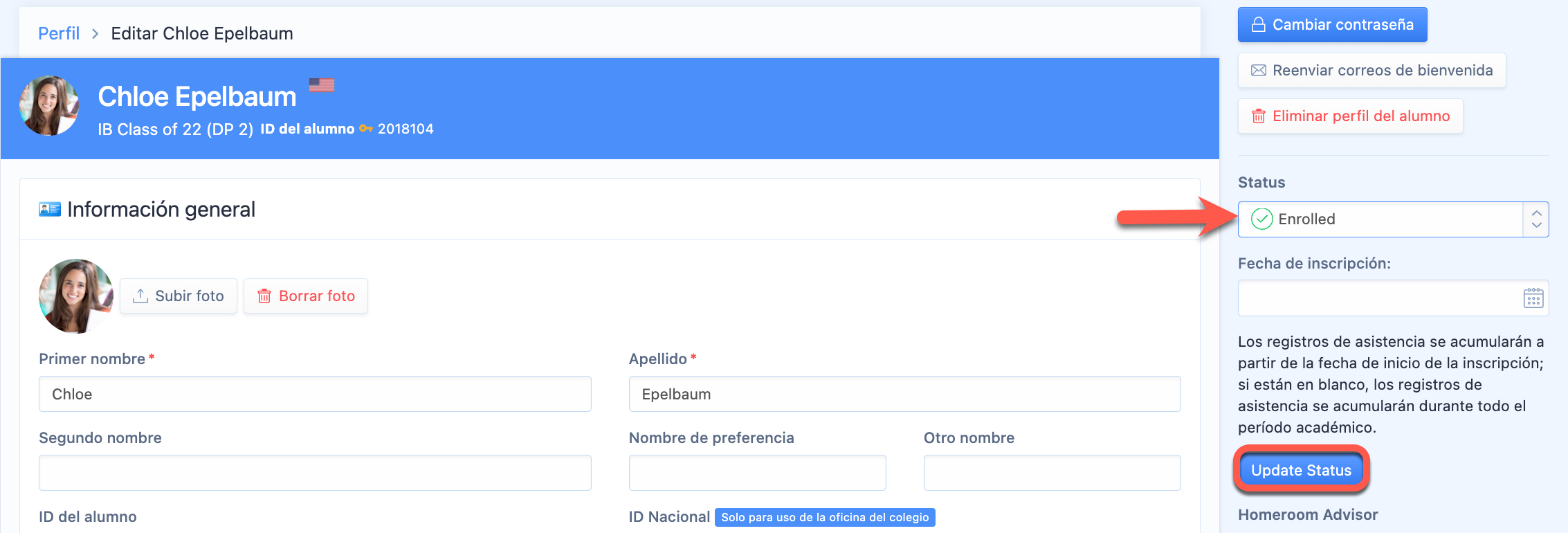
Task: Click the Fecha de inscripción date field
Action: [1377, 298]
